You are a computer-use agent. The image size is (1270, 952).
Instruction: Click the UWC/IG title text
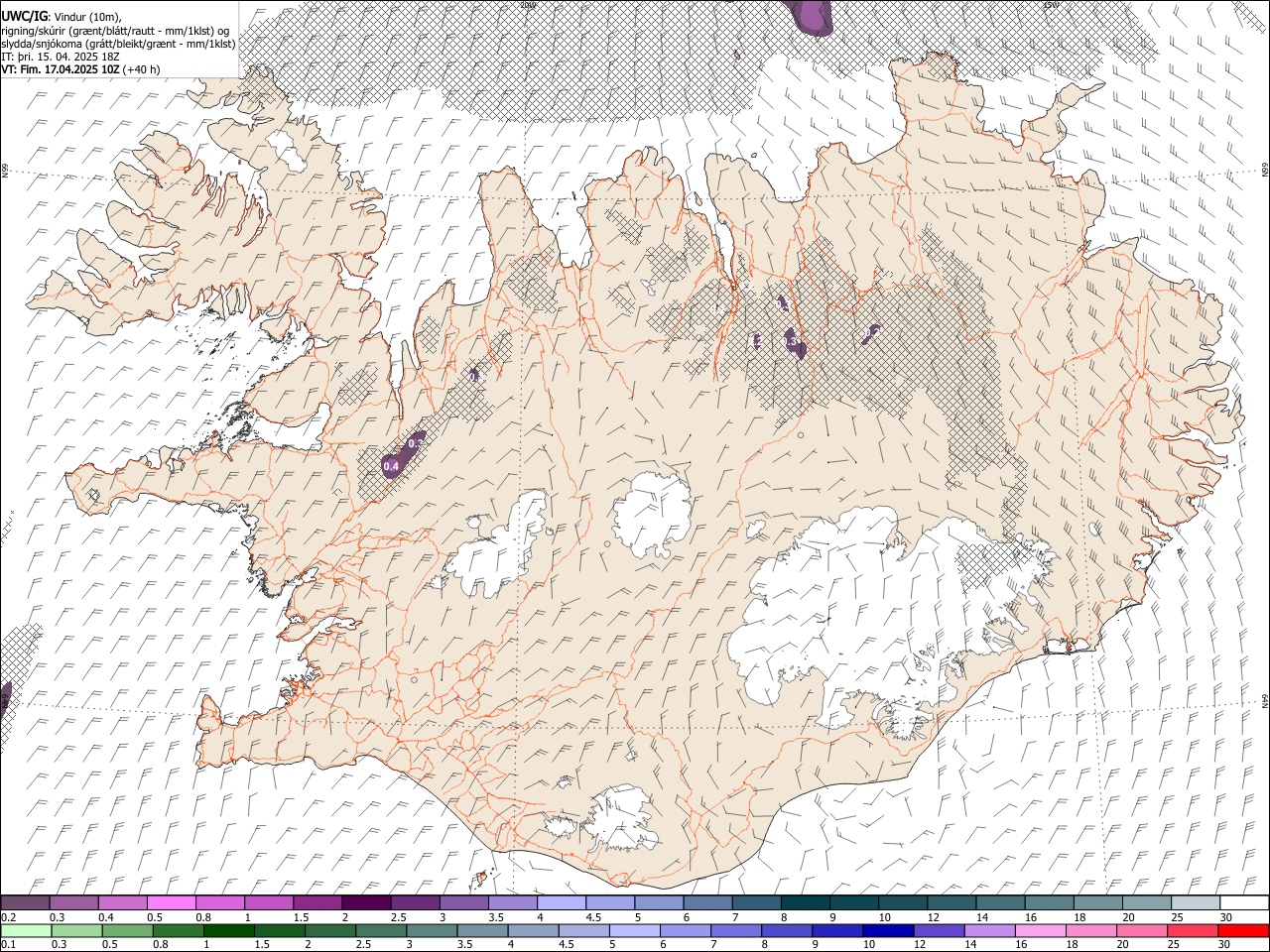coord(24,16)
